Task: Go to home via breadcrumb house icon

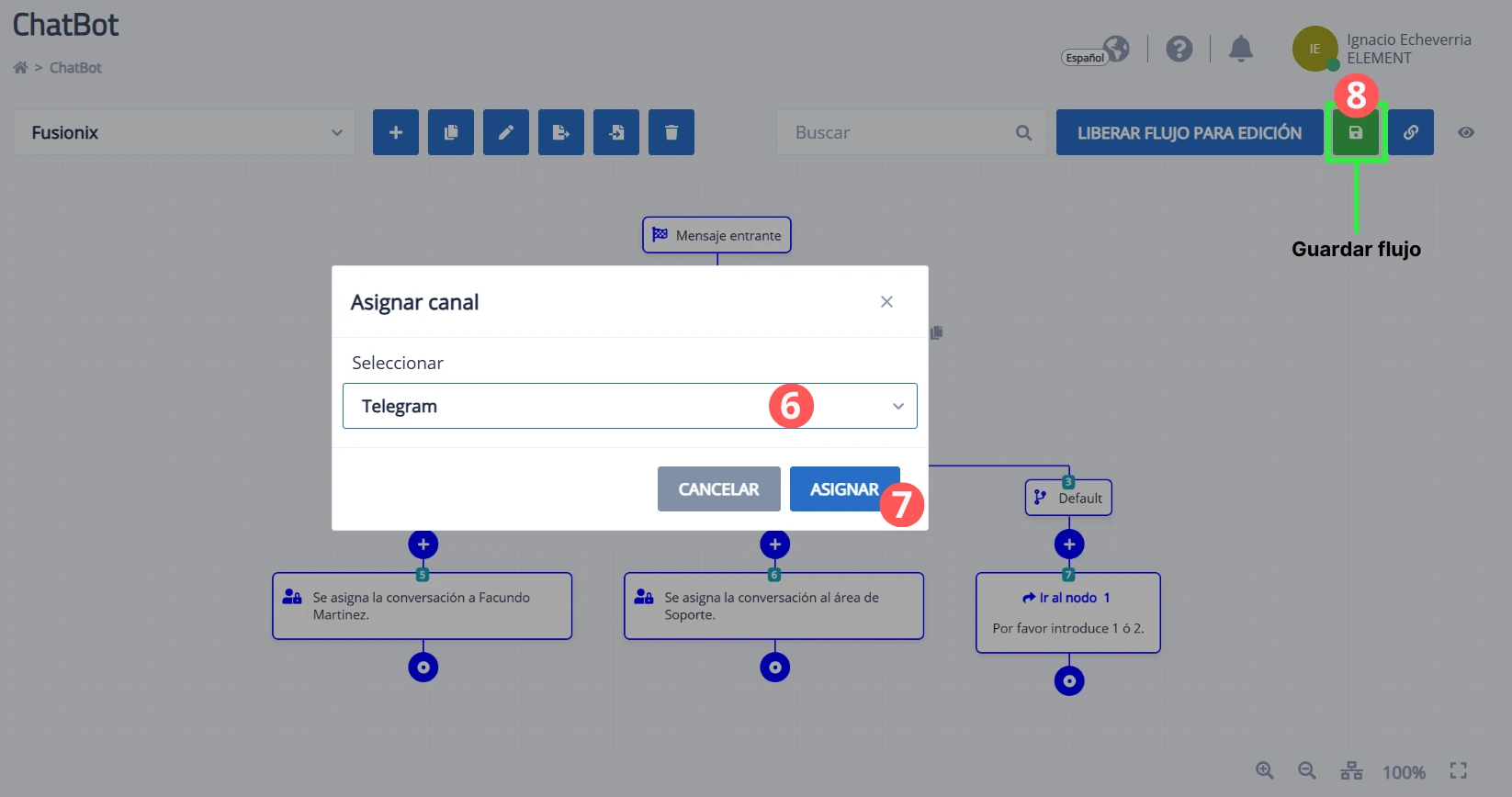Action: (x=20, y=68)
